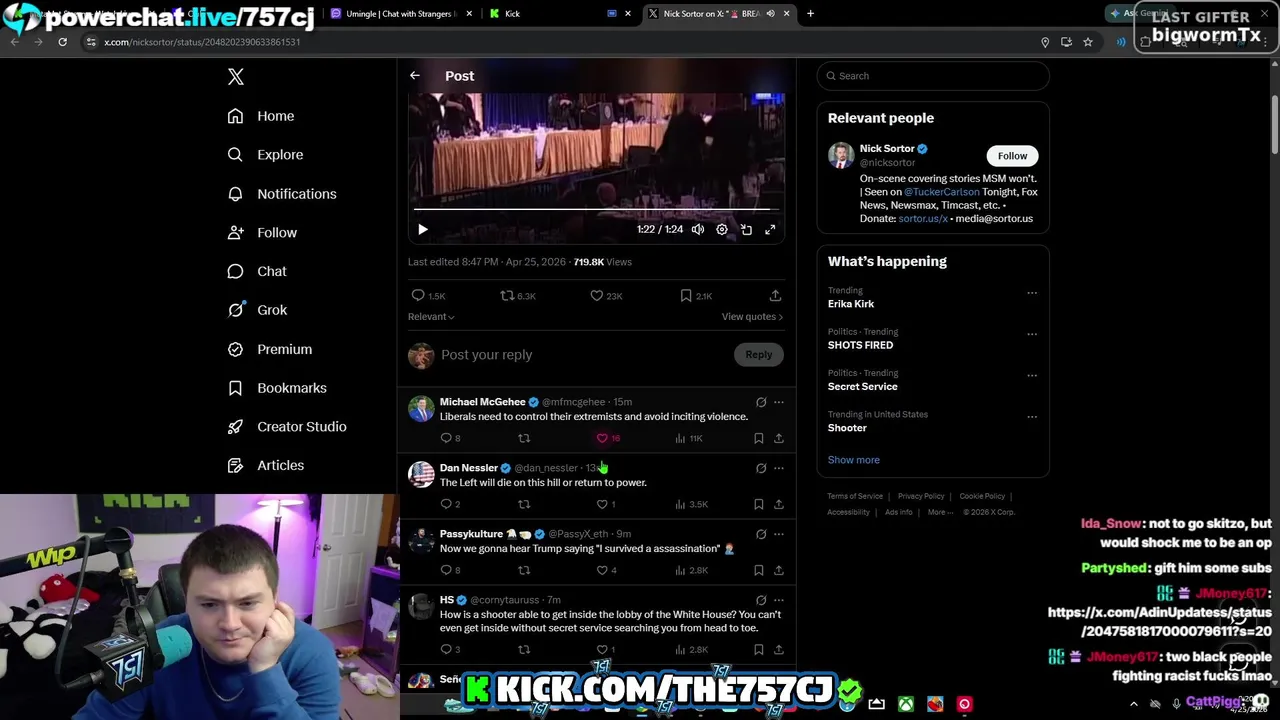The height and width of the screenshot is (720, 1280).
Task: Unlike Michael McGehee's reply
Action: click(602, 438)
